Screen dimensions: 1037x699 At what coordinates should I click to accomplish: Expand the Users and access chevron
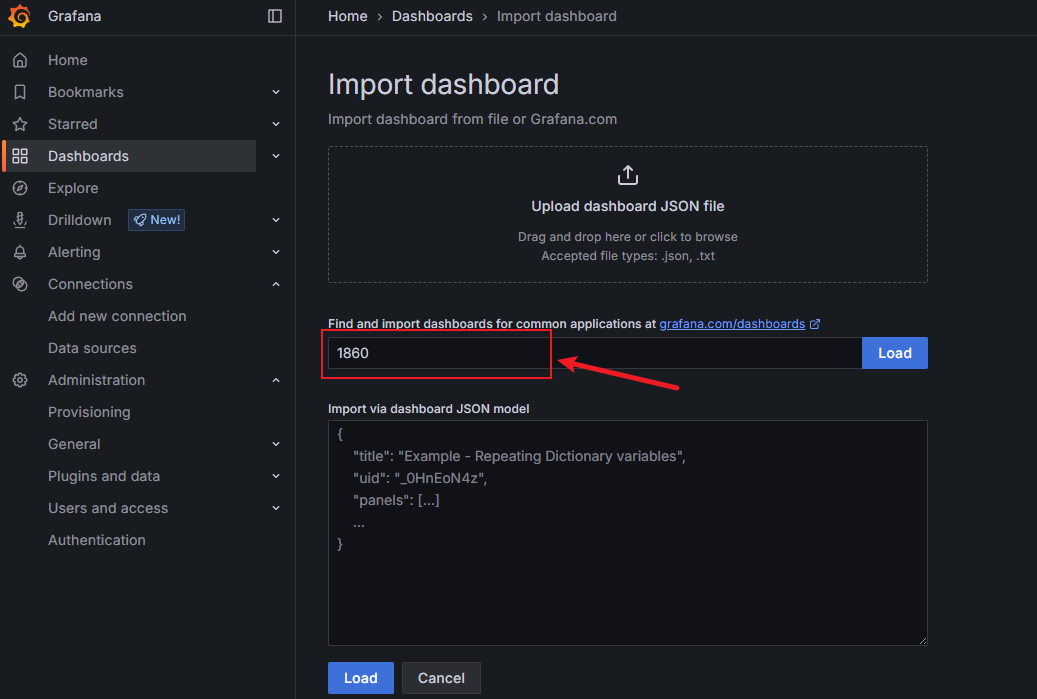point(276,508)
